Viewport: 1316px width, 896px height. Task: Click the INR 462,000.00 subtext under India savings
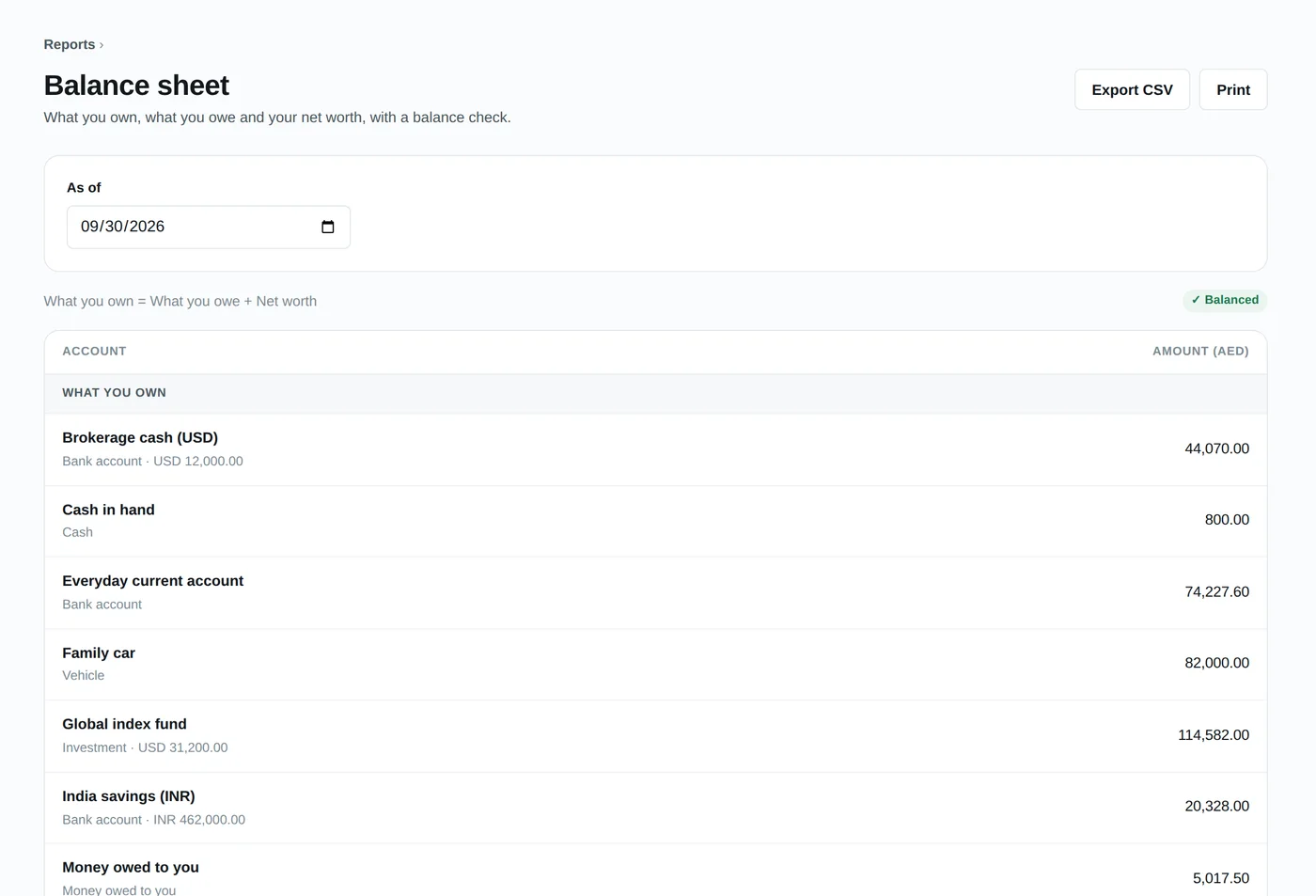tap(199, 820)
